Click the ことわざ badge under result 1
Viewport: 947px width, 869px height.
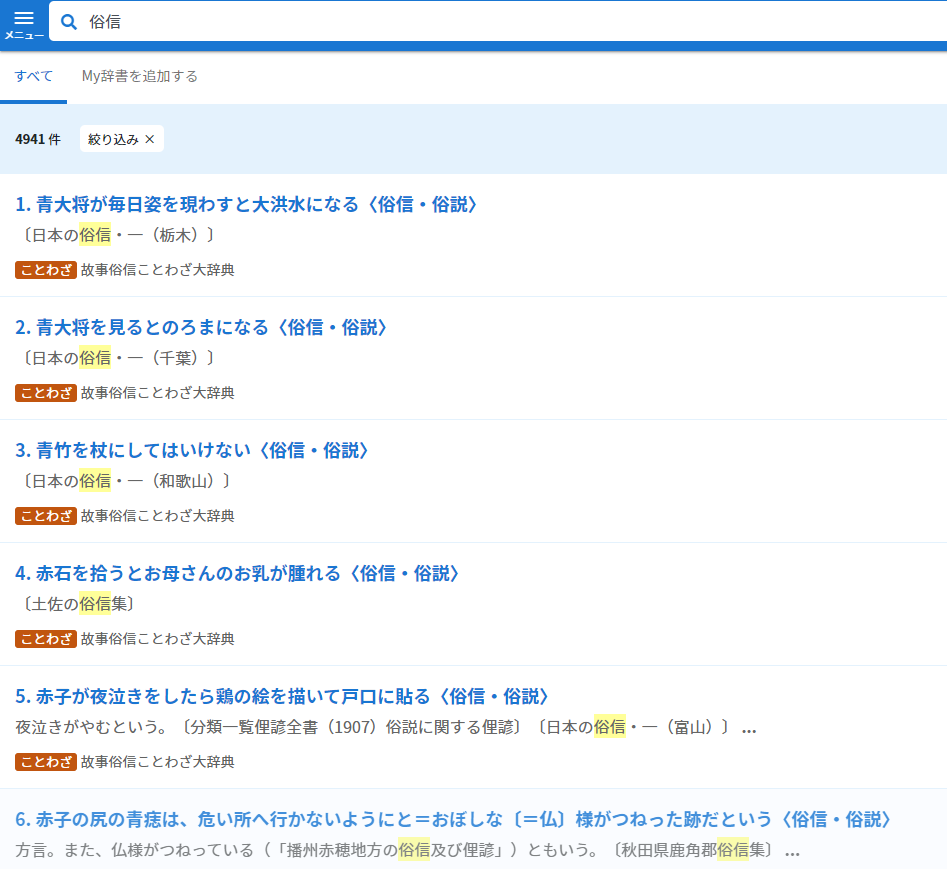coord(46,270)
